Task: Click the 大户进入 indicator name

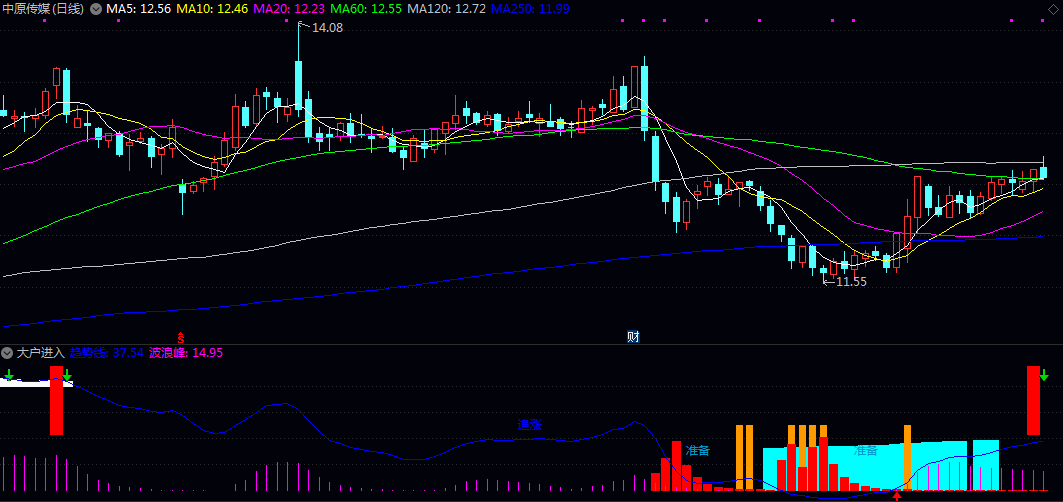Action: pyautogui.click(x=40, y=353)
